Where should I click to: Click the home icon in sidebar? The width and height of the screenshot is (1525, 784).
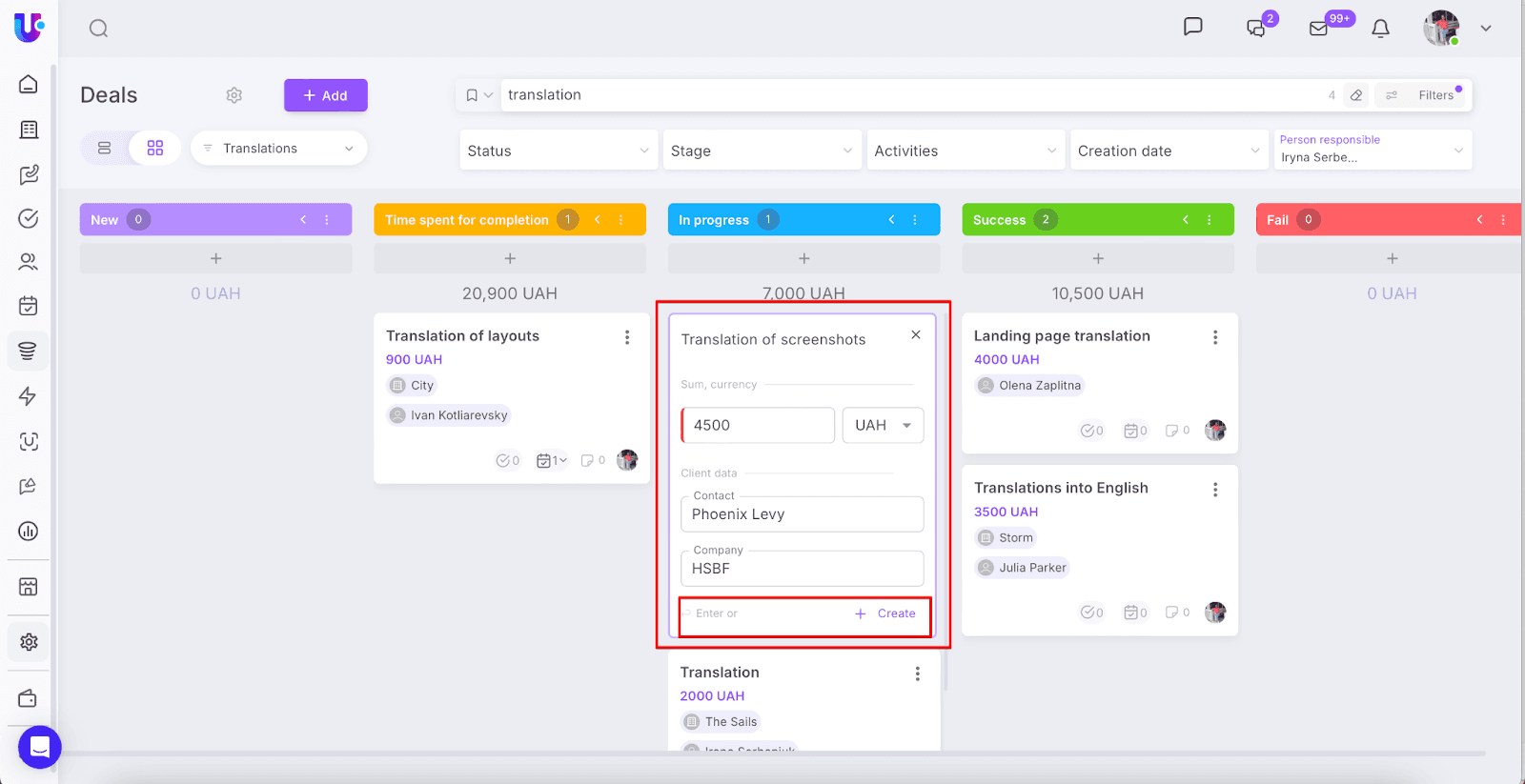29,85
